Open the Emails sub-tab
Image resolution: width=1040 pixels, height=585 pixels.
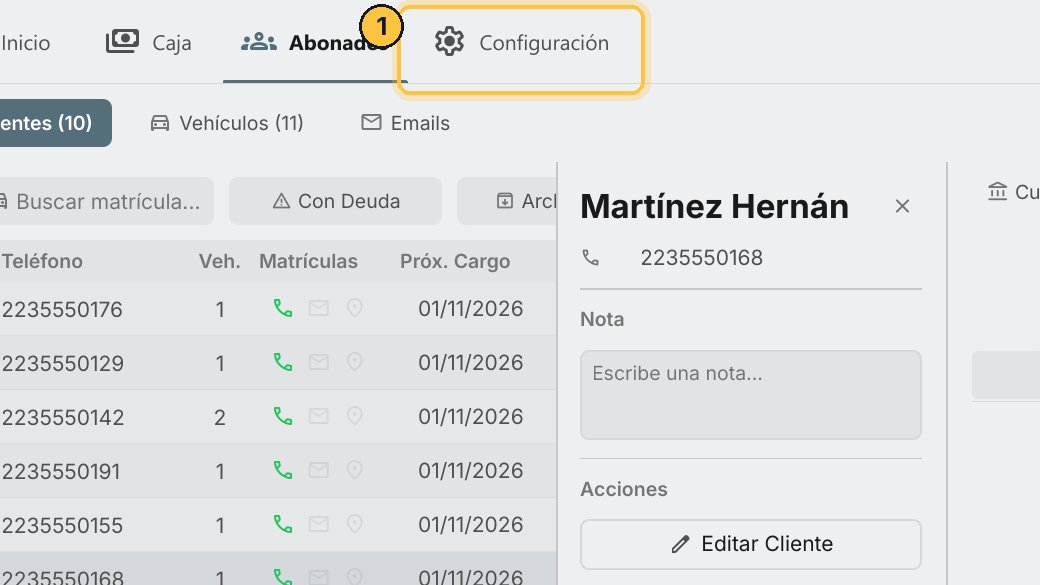tap(405, 123)
